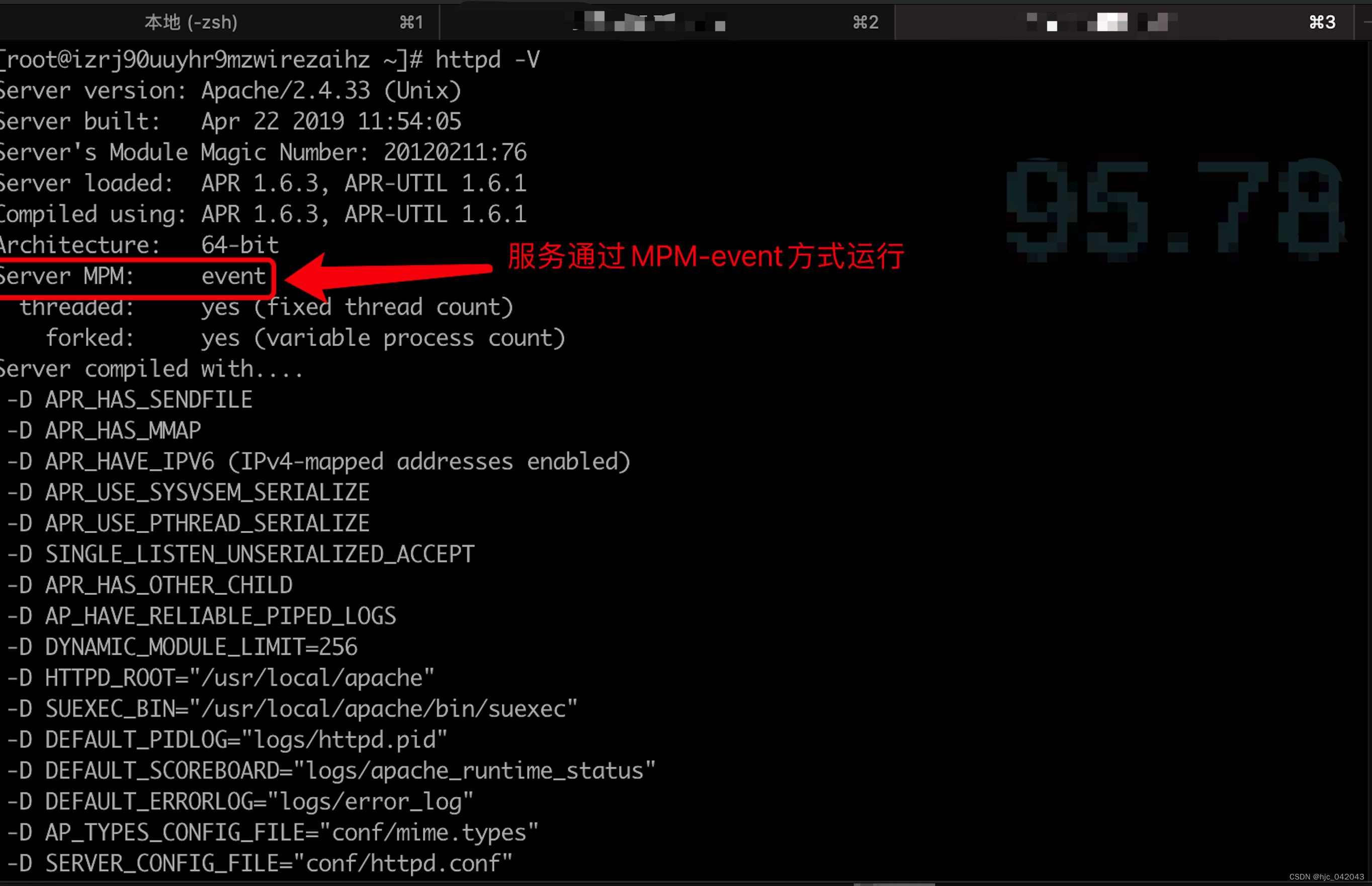Click the 'httpd -V' command text
Viewport: 1372px width, 886px height.
click(x=487, y=60)
